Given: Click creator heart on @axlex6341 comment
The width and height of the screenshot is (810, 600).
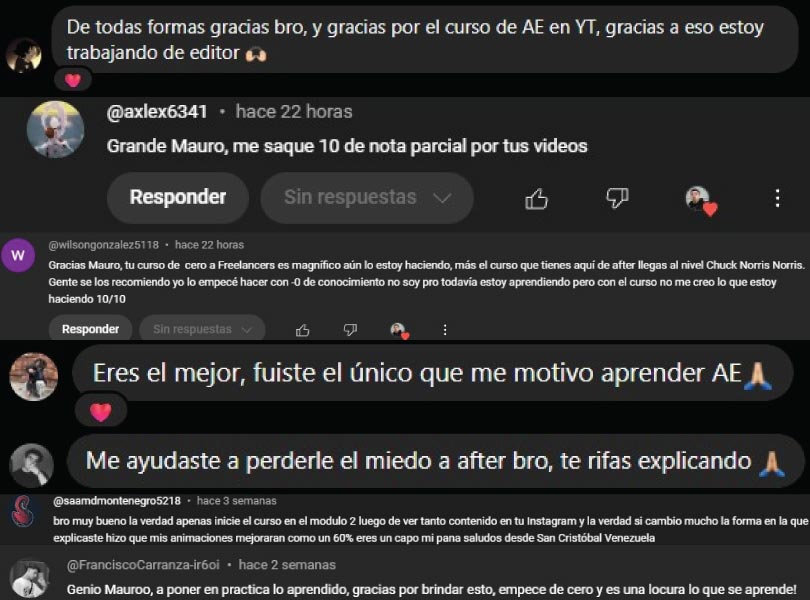Looking at the screenshot, I should coord(700,200).
